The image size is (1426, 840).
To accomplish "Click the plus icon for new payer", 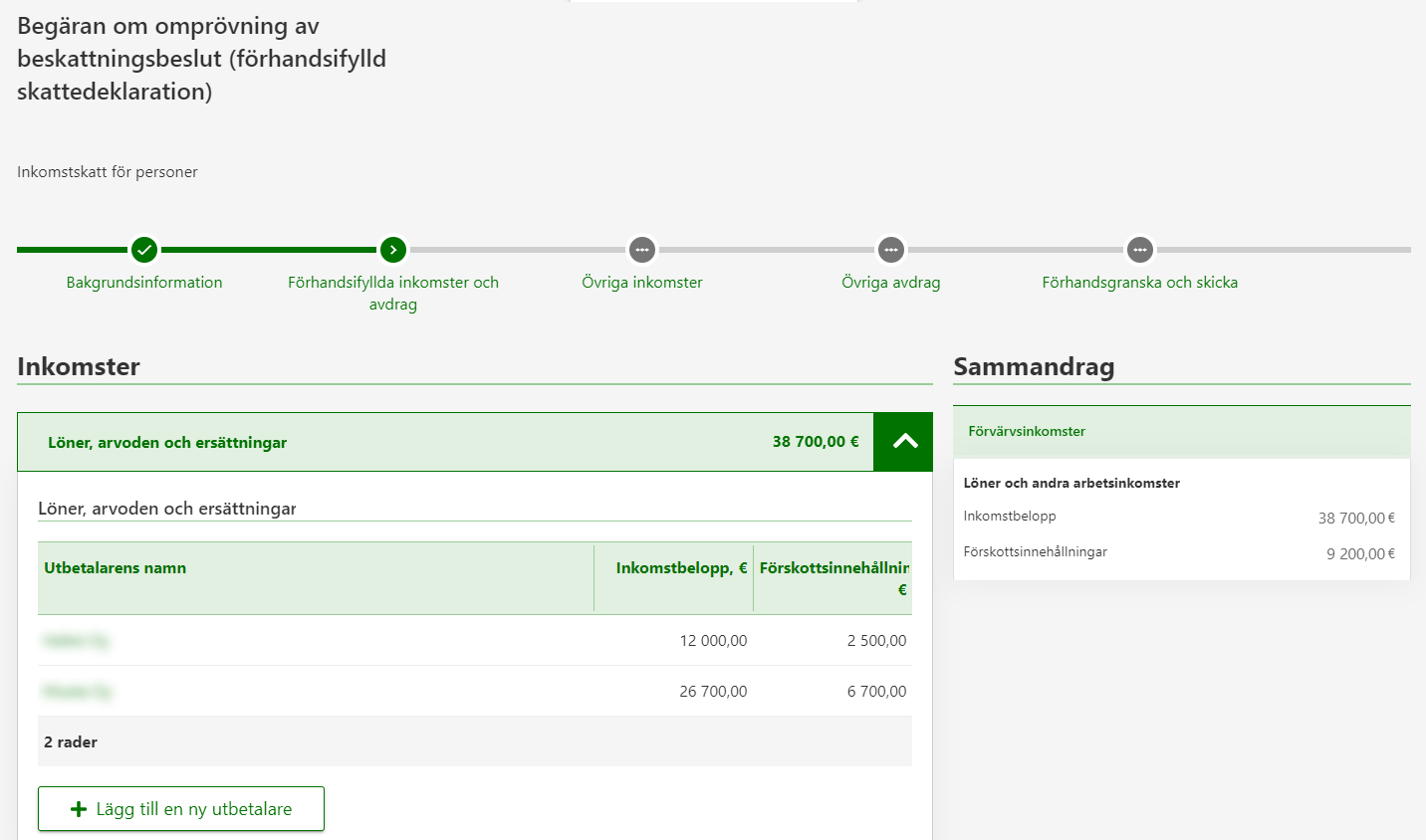I will point(79,809).
